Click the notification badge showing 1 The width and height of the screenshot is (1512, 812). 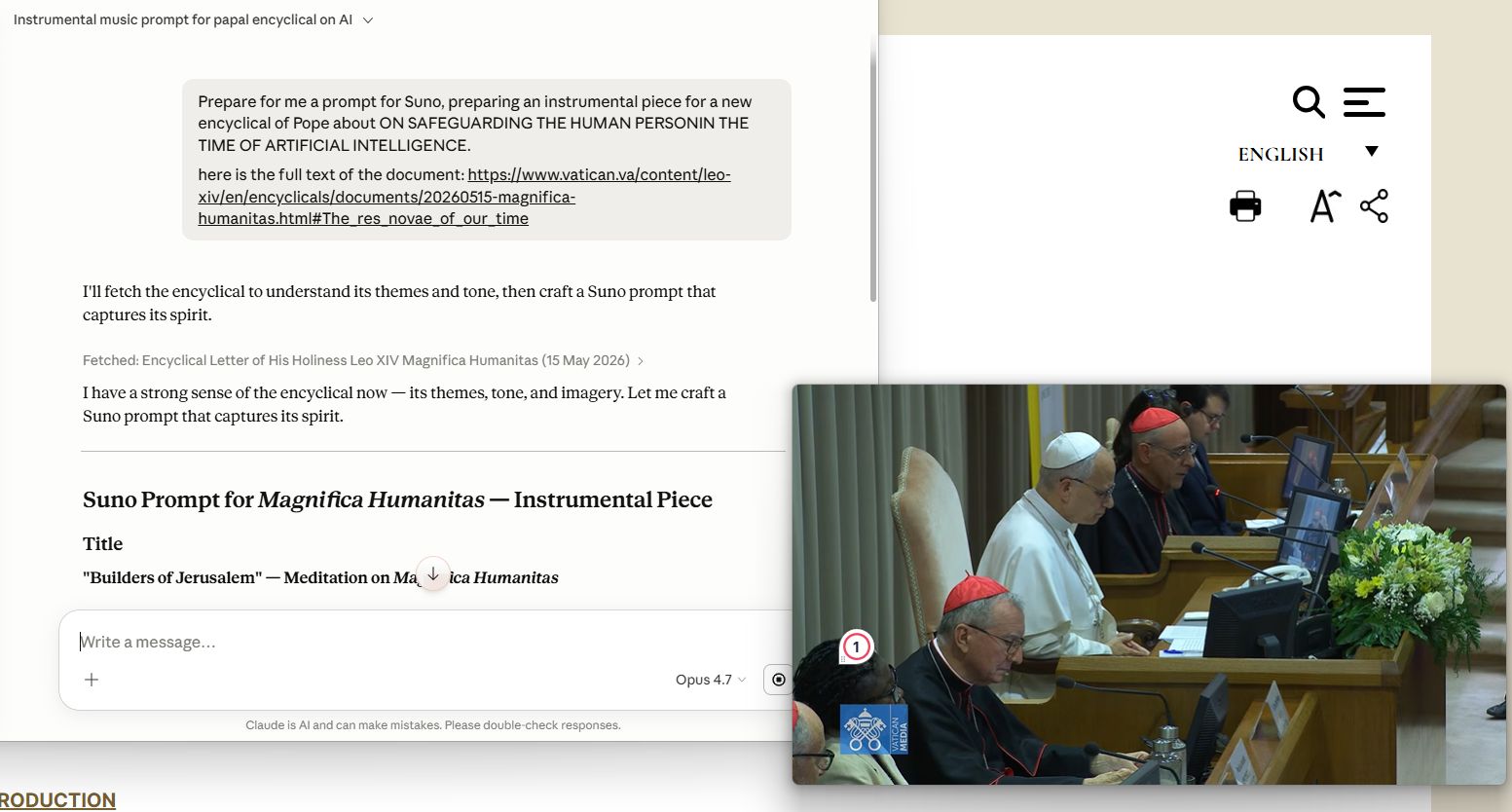click(857, 646)
